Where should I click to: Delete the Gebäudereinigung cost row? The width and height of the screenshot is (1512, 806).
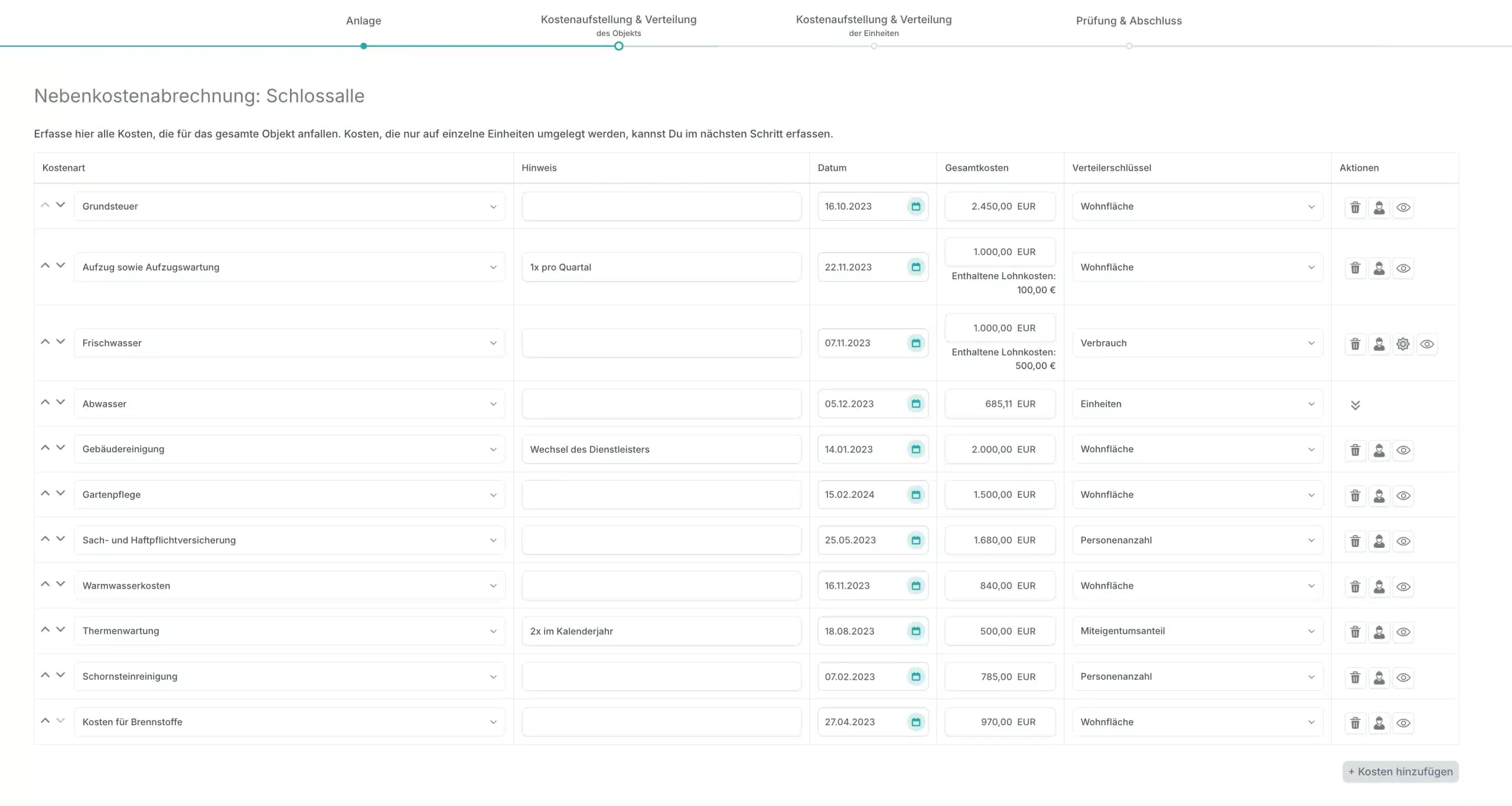click(x=1355, y=450)
